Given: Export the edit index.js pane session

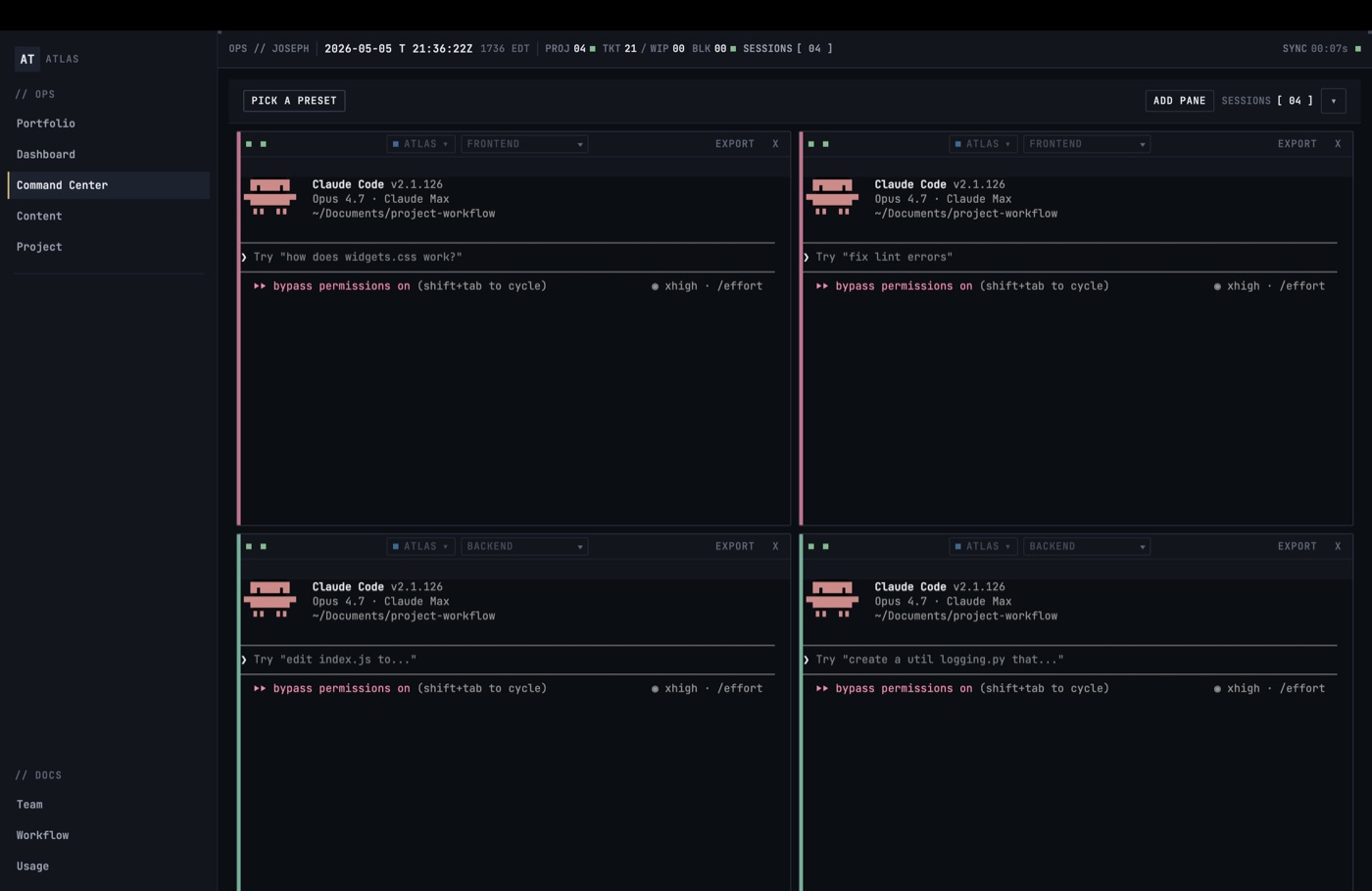Looking at the screenshot, I should coord(735,547).
